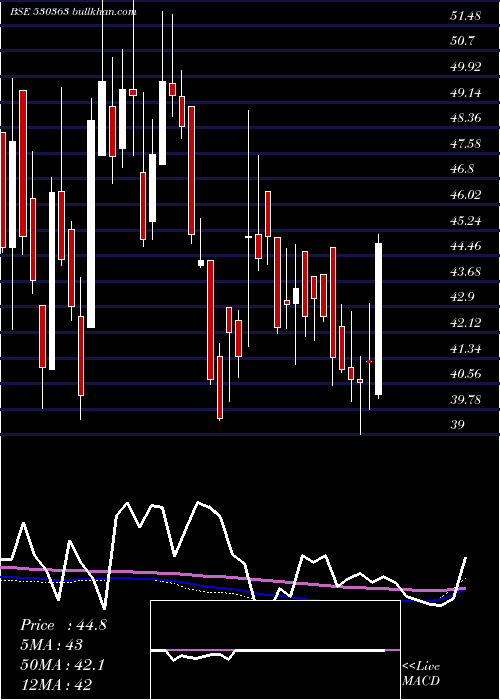This screenshot has height=700, width=500.
Task: Click the 49.92 price level label
Action: [x=466, y=67]
